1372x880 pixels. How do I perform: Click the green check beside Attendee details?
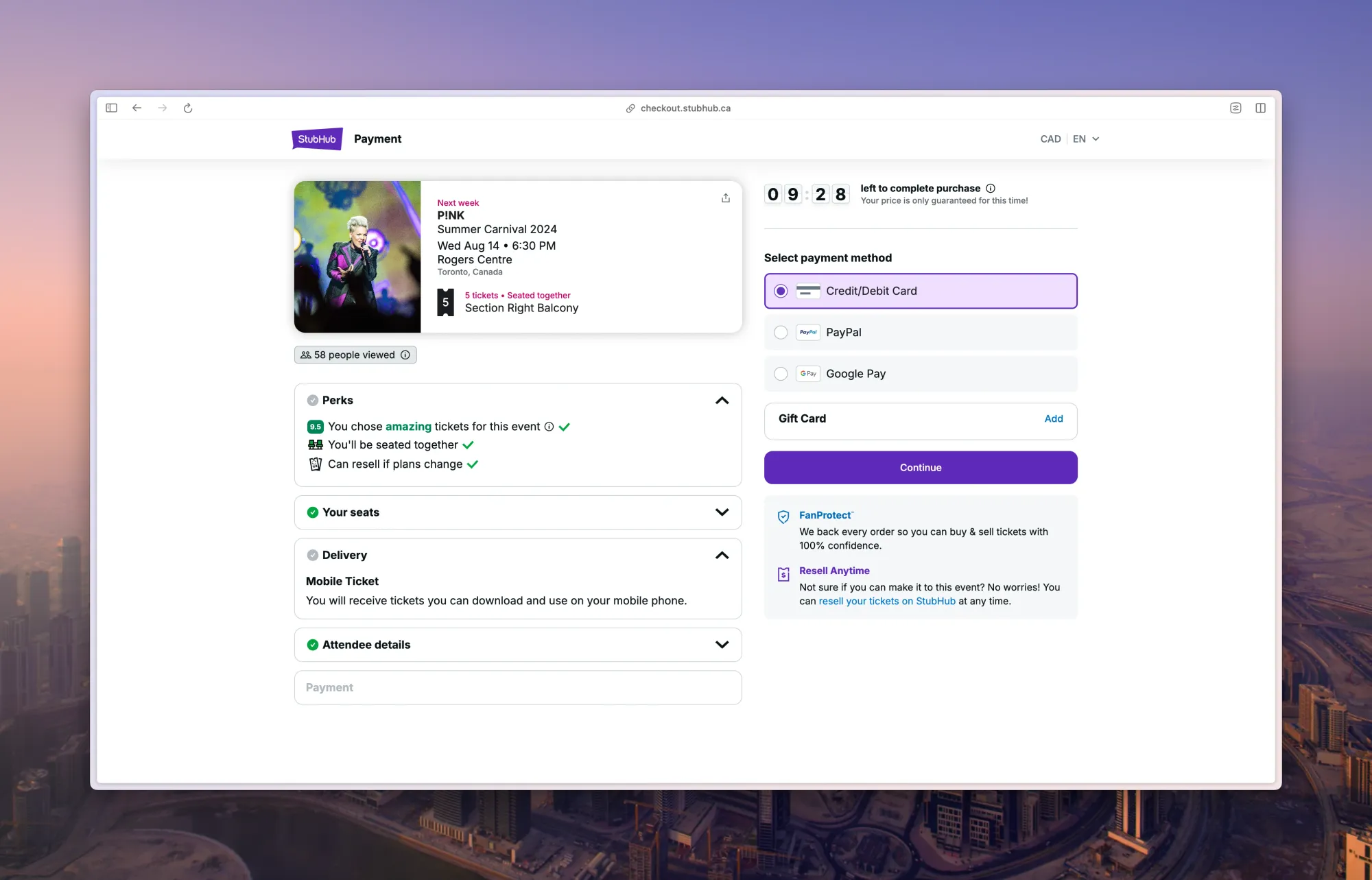click(x=313, y=645)
